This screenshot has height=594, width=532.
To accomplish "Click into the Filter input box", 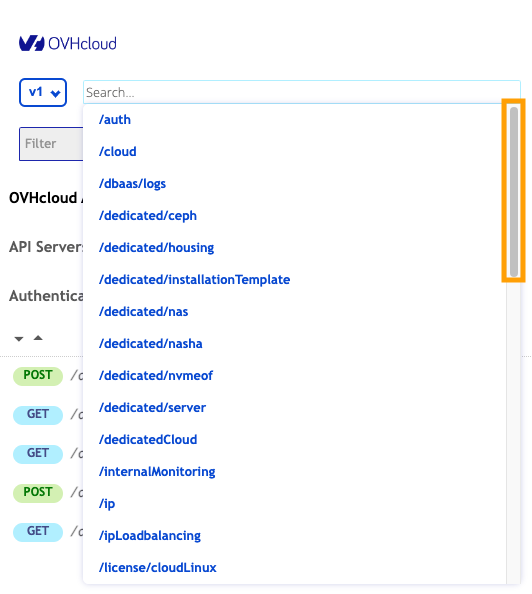I will [51, 144].
